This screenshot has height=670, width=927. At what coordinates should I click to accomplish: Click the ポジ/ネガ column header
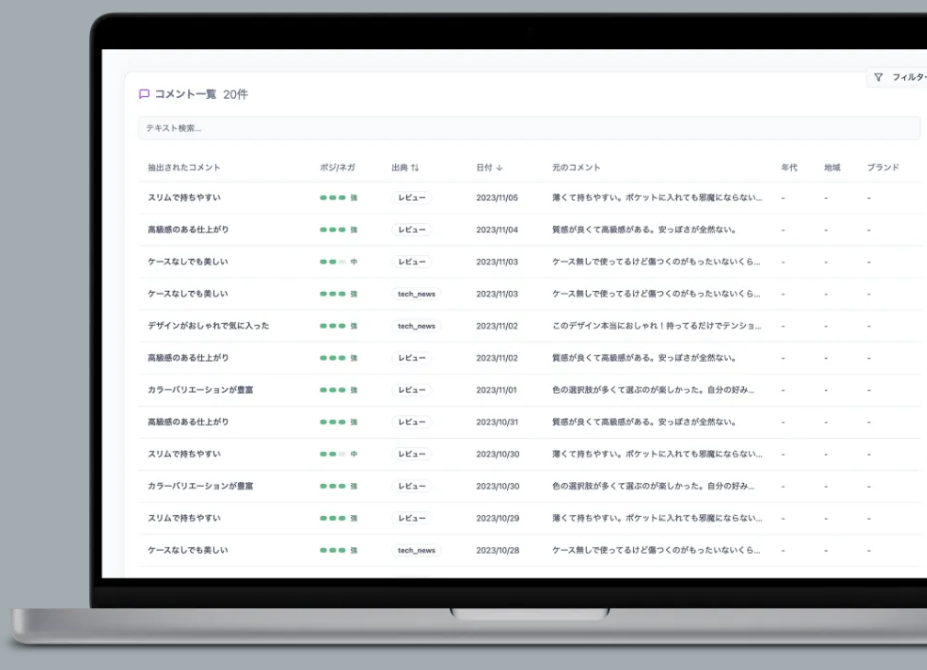[338, 168]
